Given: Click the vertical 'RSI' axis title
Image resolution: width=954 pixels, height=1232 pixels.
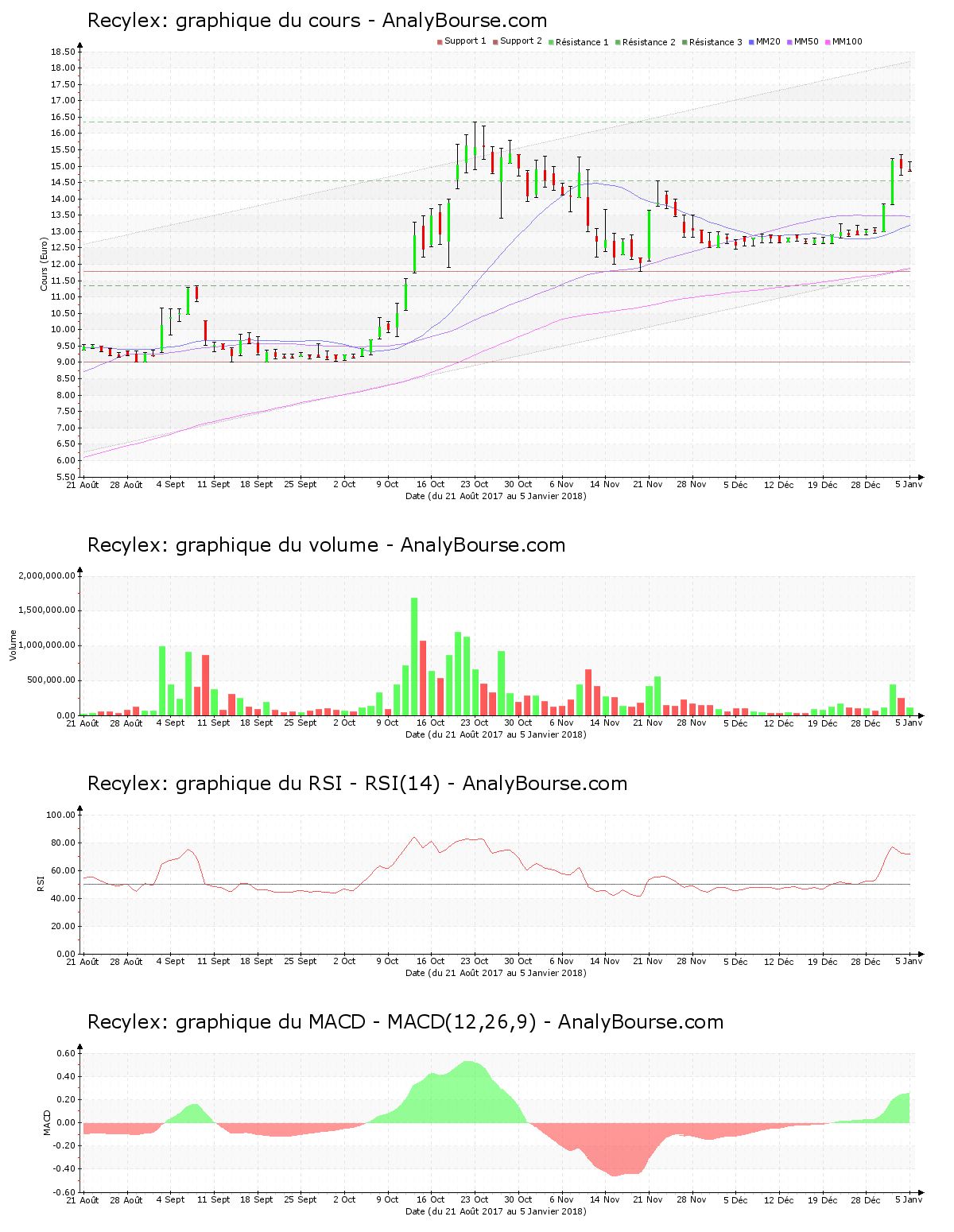Looking at the screenshot, I should 41,883.
